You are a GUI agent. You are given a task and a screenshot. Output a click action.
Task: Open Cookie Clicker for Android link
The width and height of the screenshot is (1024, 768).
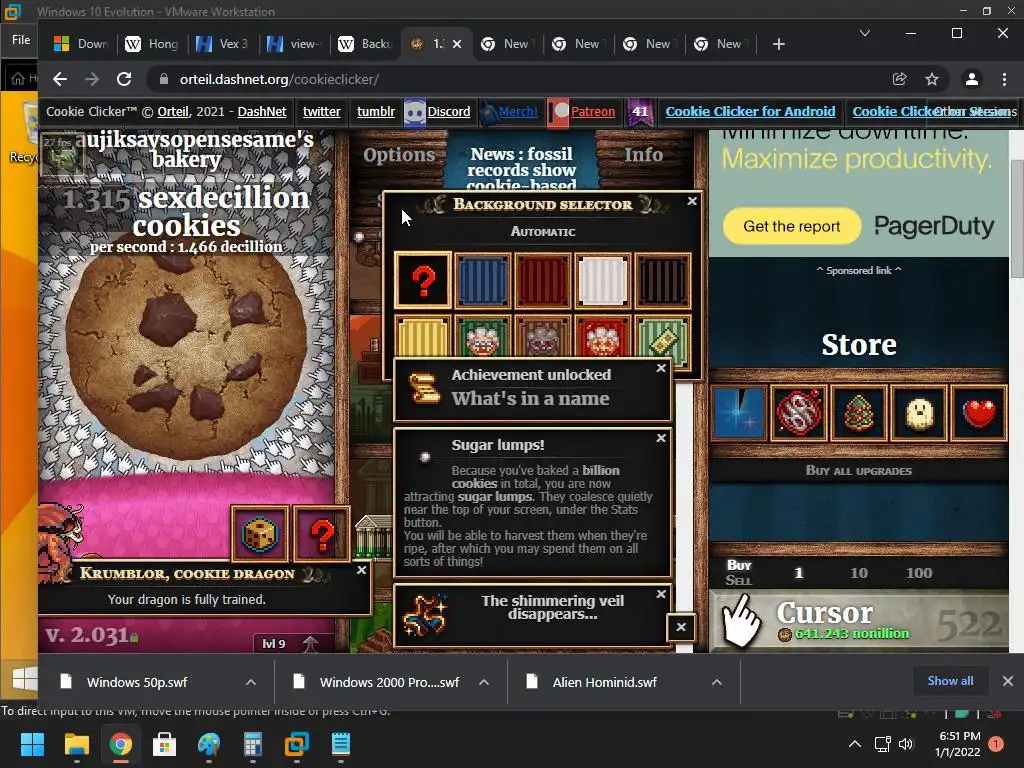[750, 112]
